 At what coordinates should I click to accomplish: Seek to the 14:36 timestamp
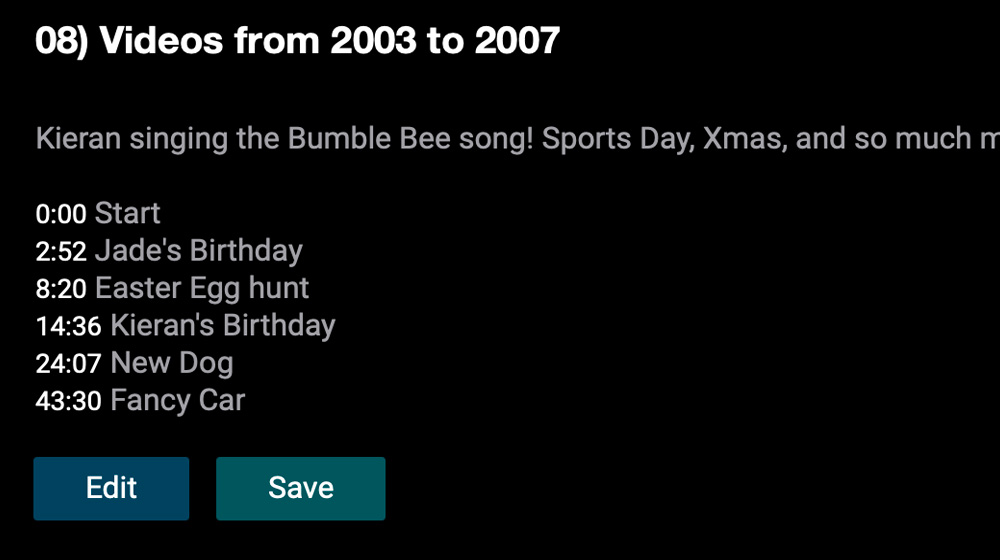tap(68, 327)
